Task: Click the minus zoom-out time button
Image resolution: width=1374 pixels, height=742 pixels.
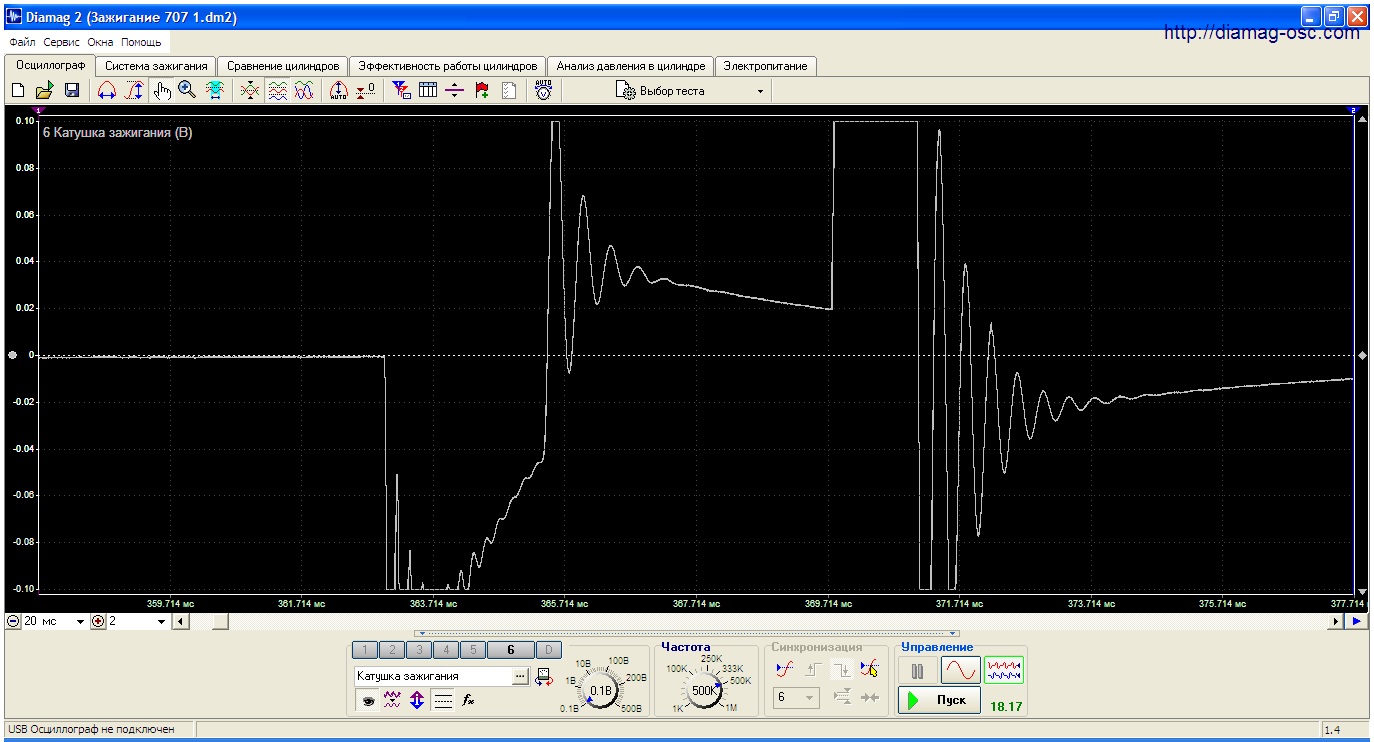Action: 13,621
